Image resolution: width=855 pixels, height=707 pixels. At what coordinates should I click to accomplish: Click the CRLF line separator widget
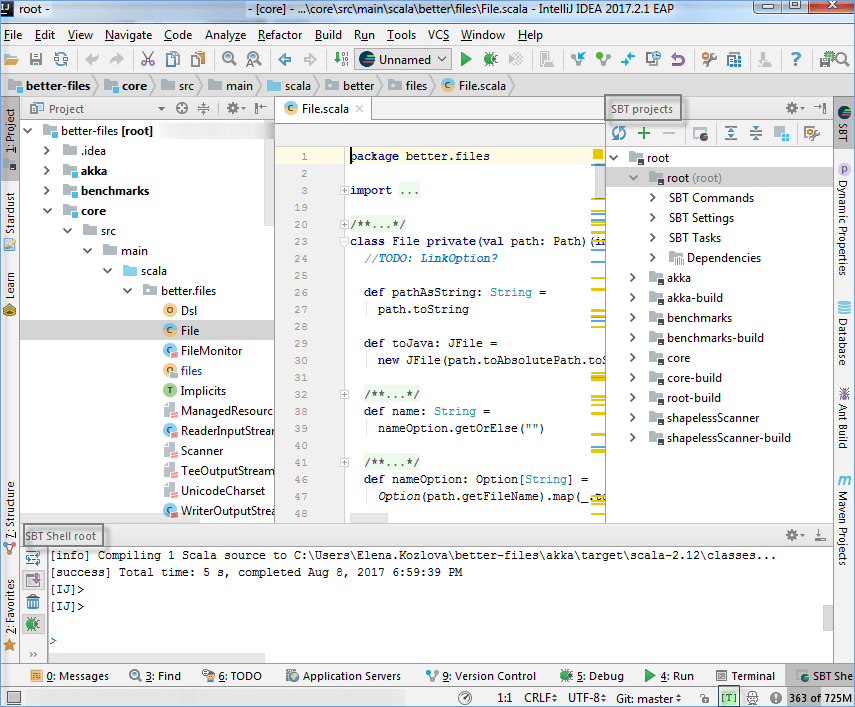pyautogui.click(x=540, y=698)
